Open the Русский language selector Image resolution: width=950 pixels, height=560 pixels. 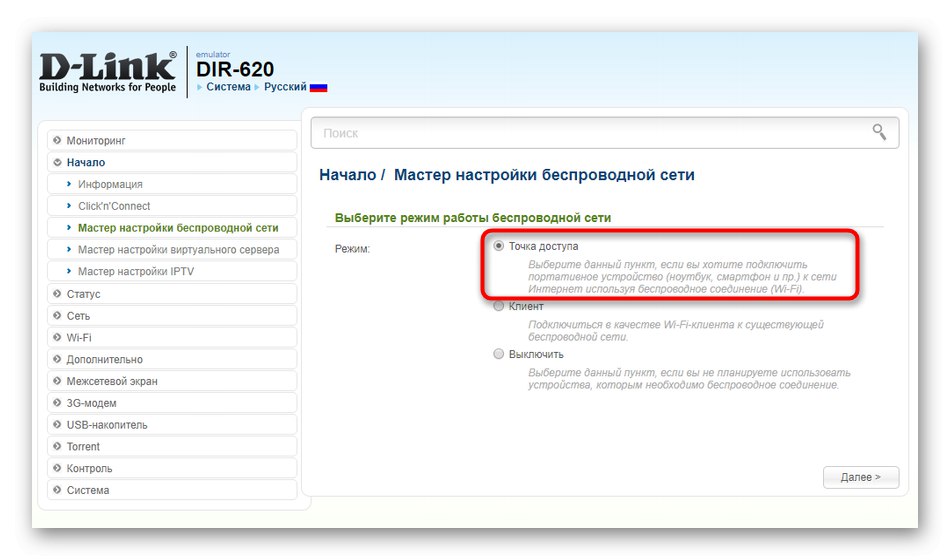point(285,87)
